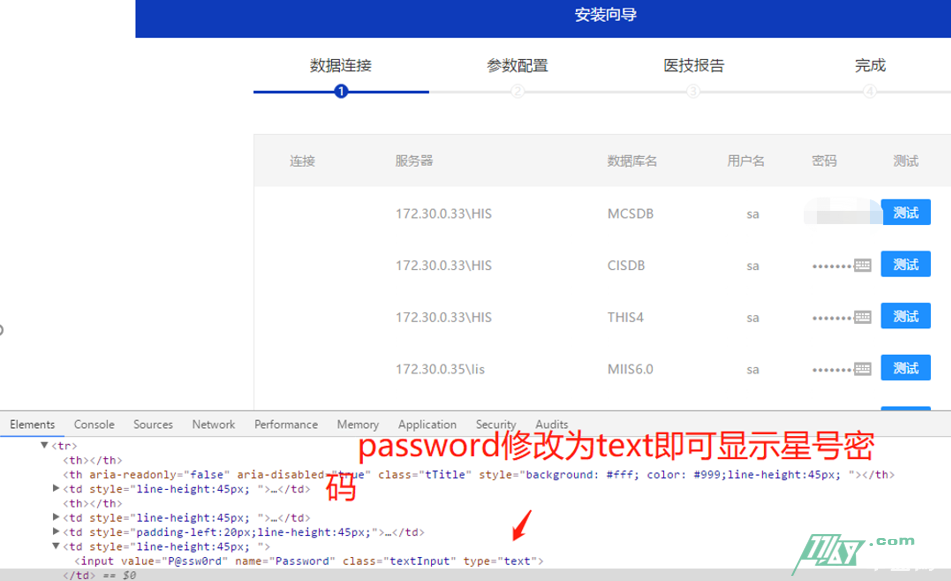Click the step 3 circle under 医技报告
The height and width of the screenshot is (581, 951).
click(x=693, y=92)
